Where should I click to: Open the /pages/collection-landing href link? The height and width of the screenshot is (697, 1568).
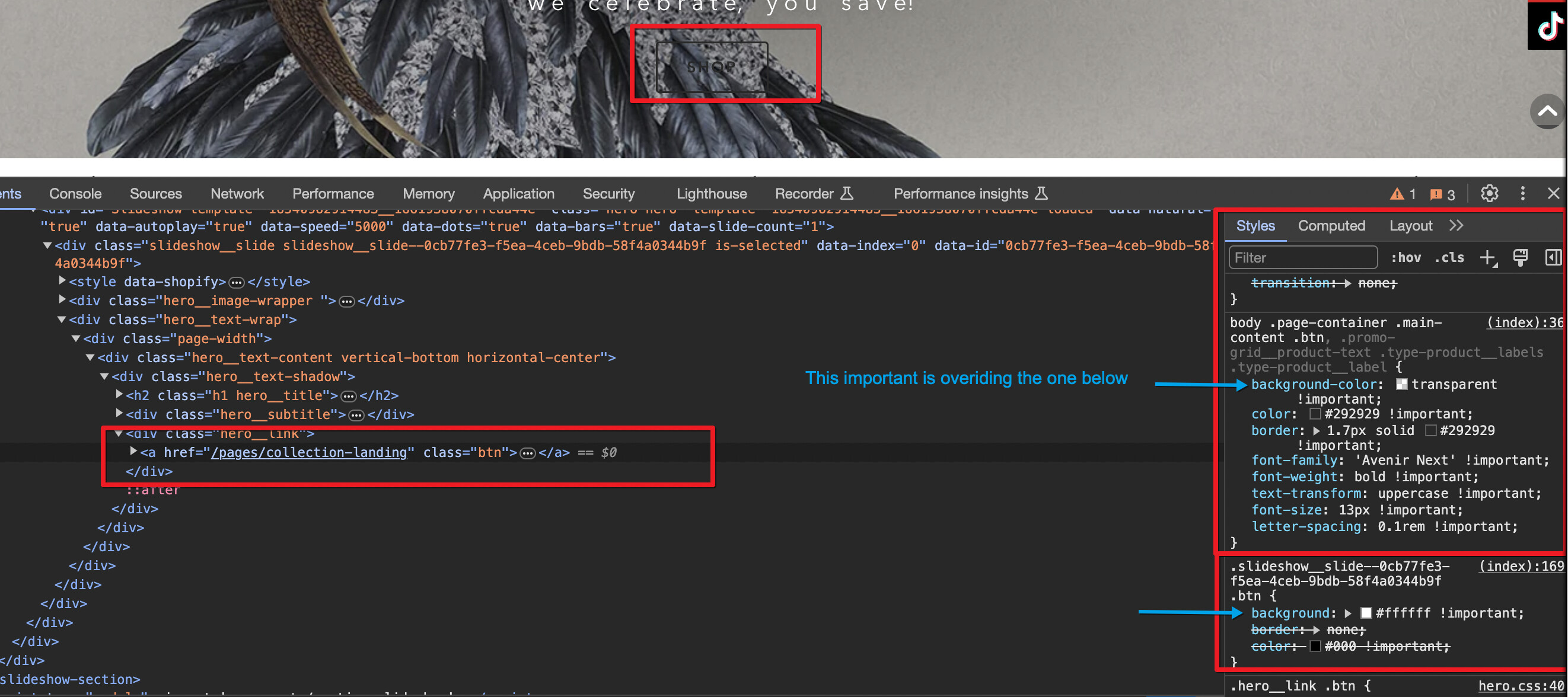(x=308, y=452)
